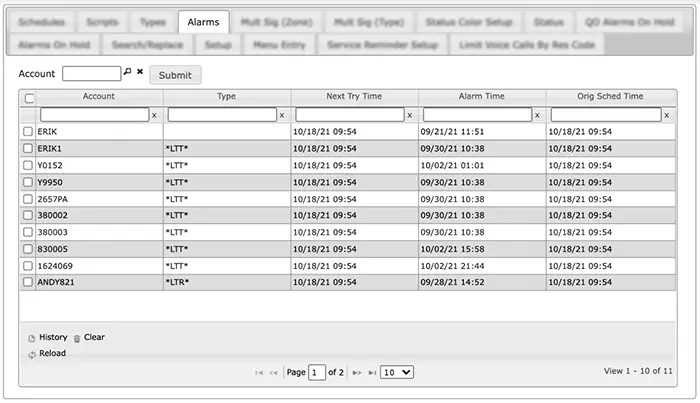Click alarm time 10/02/21 01:01
This screenshot has height=403, width=700.
point(482,166)
